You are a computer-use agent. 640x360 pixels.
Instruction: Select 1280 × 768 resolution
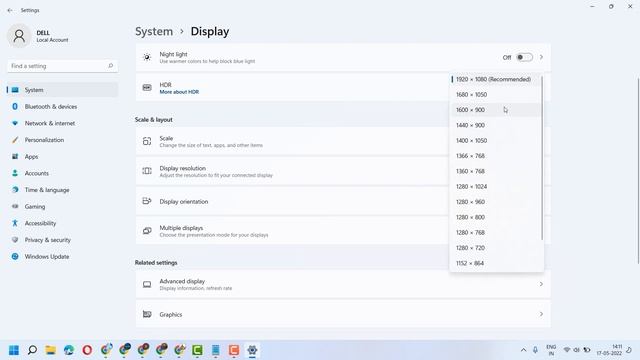click(x=496, y=233)
